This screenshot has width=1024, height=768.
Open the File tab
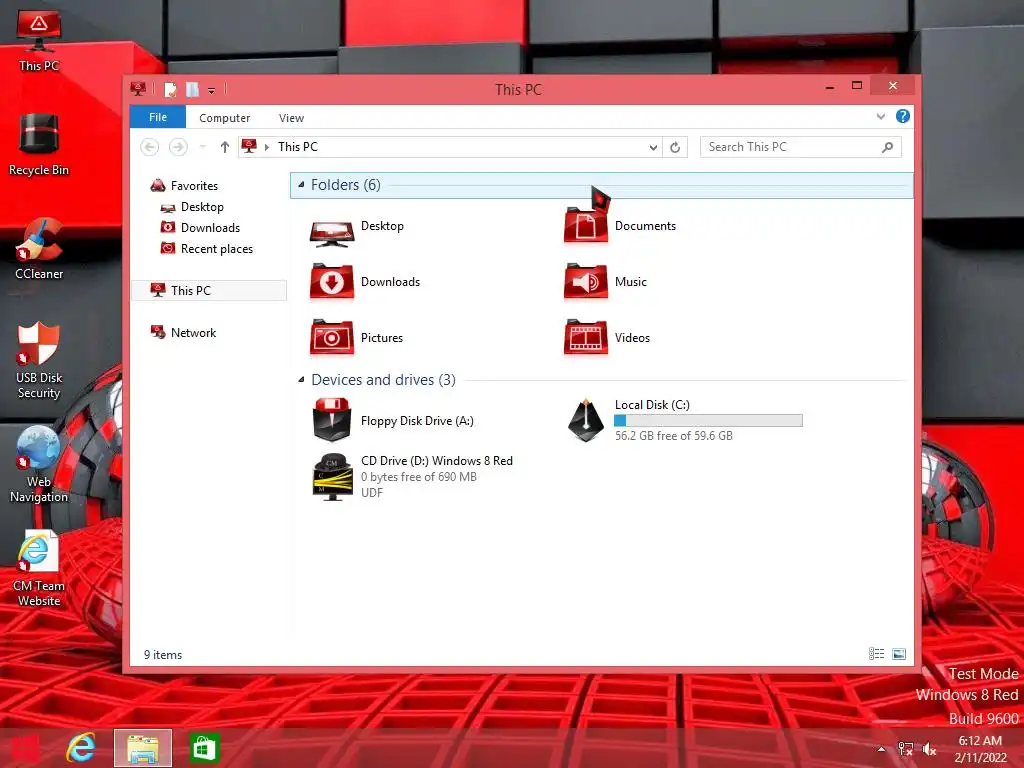(x=158, y=117)
